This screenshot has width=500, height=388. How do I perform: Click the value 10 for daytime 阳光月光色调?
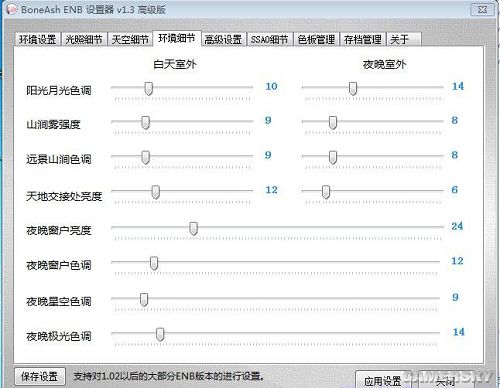pos(271,86)
